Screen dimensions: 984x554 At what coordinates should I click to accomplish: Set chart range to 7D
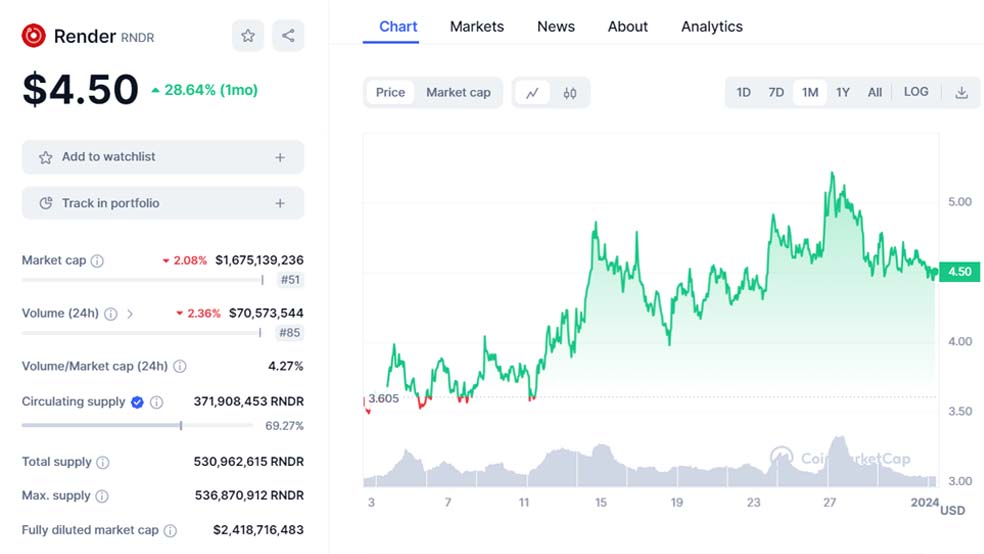pos(776,93)
